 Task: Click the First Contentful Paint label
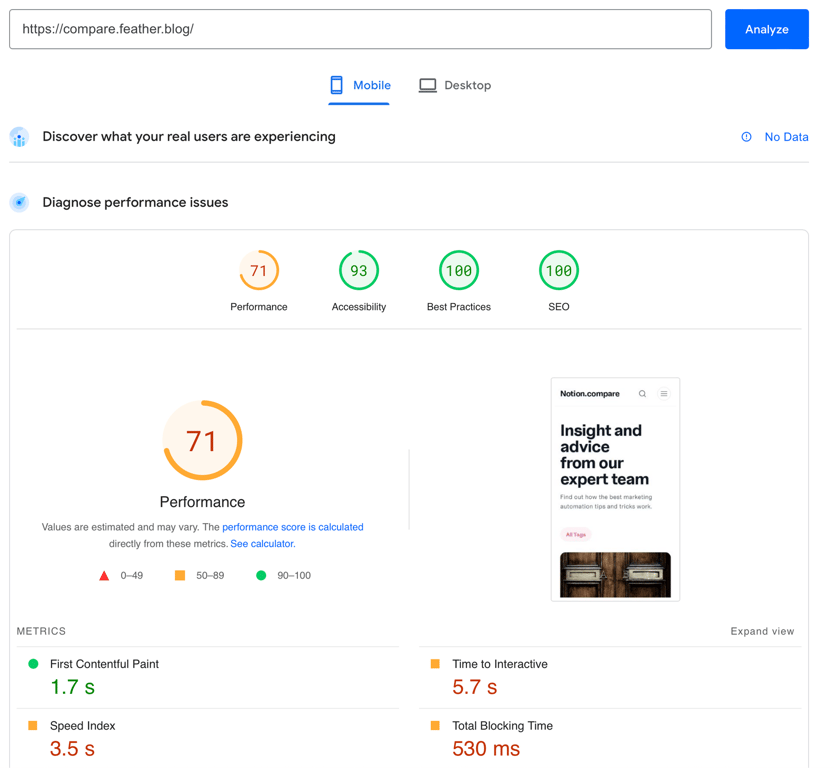click(104, 664)
